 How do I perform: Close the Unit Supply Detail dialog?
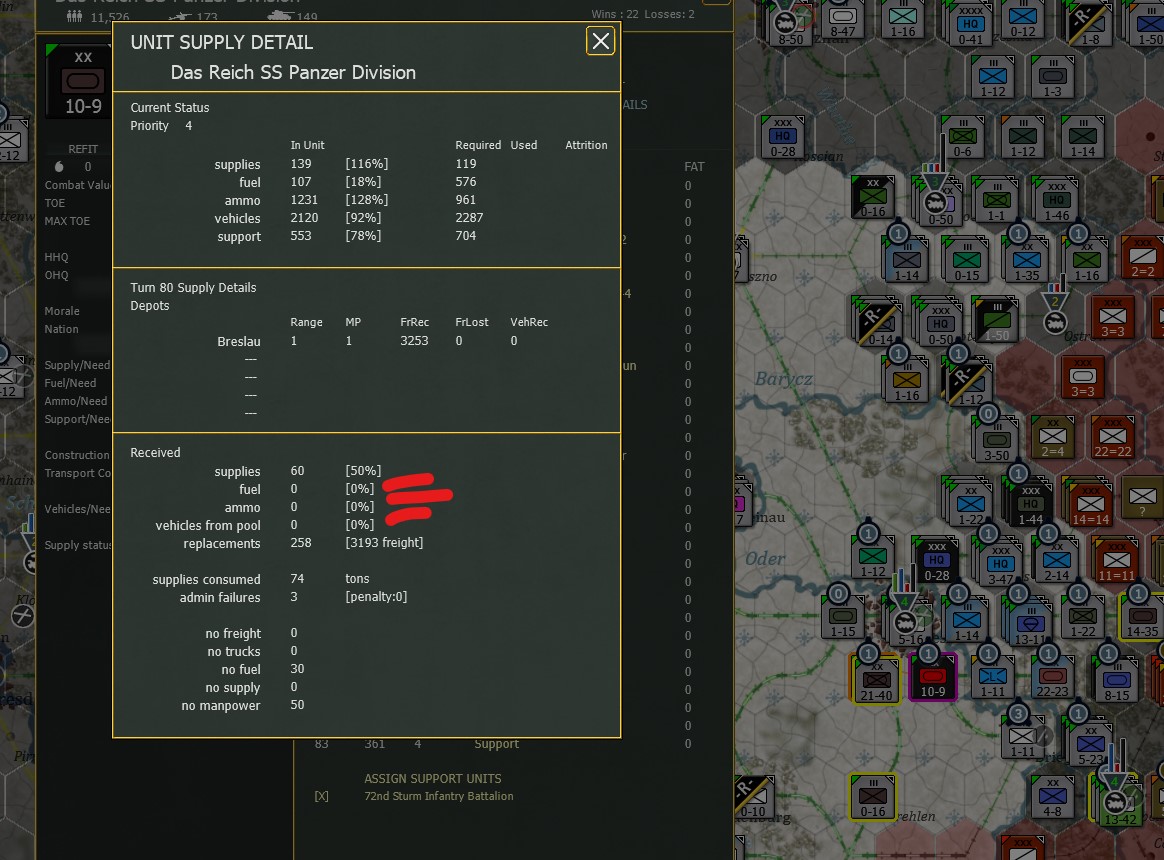601,41
